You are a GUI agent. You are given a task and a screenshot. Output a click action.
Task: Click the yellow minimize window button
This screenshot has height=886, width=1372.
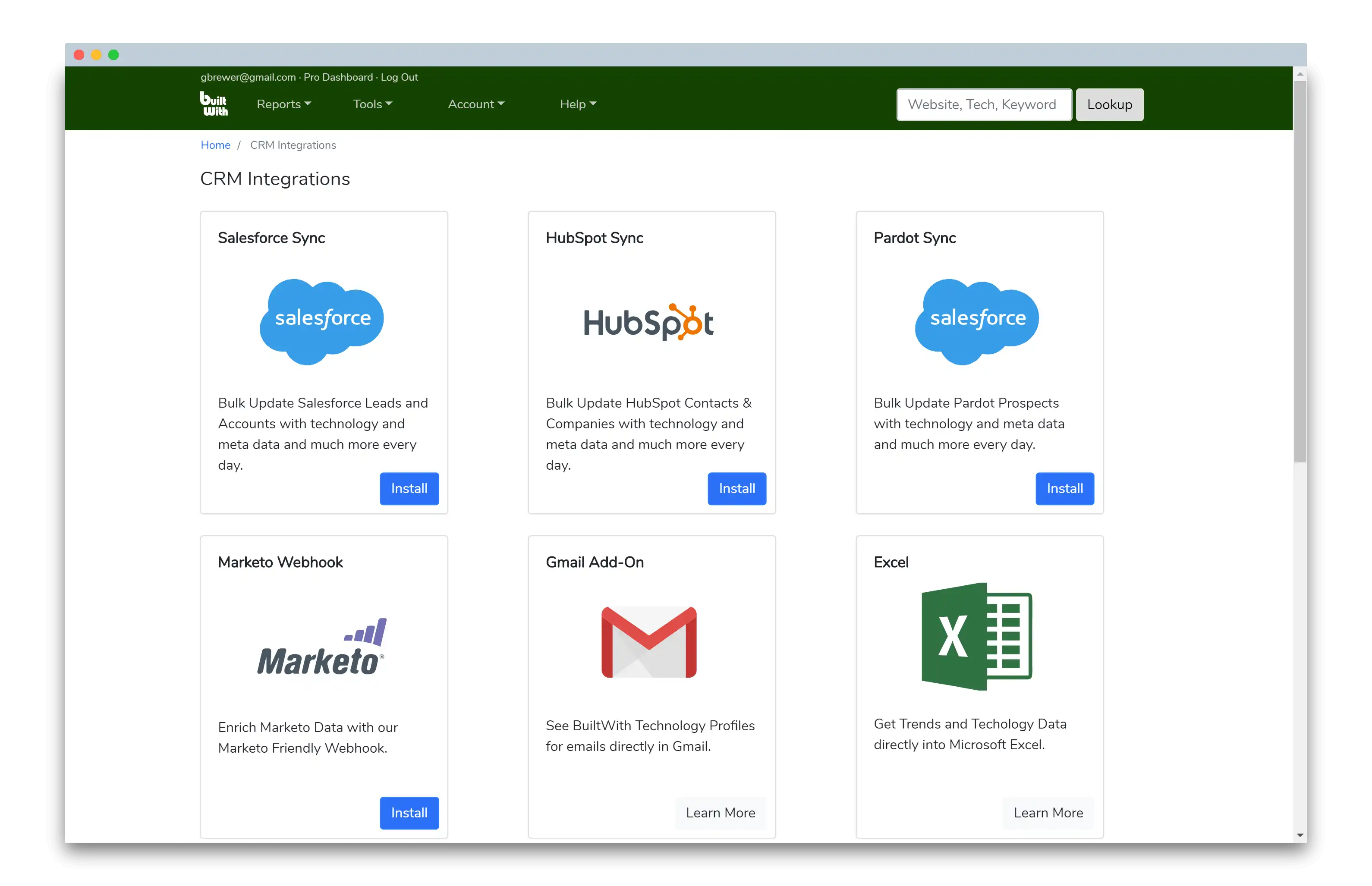point(96,55)
